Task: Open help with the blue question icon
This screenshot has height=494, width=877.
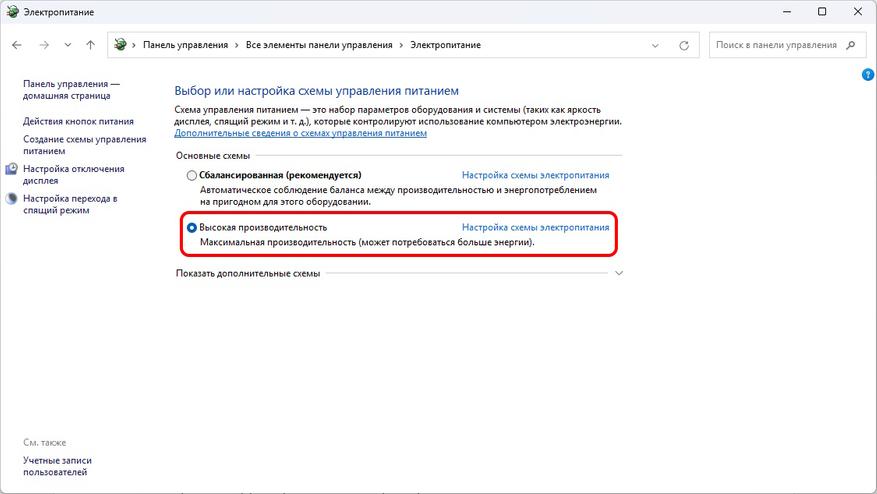Action: [x=868, y=74]
